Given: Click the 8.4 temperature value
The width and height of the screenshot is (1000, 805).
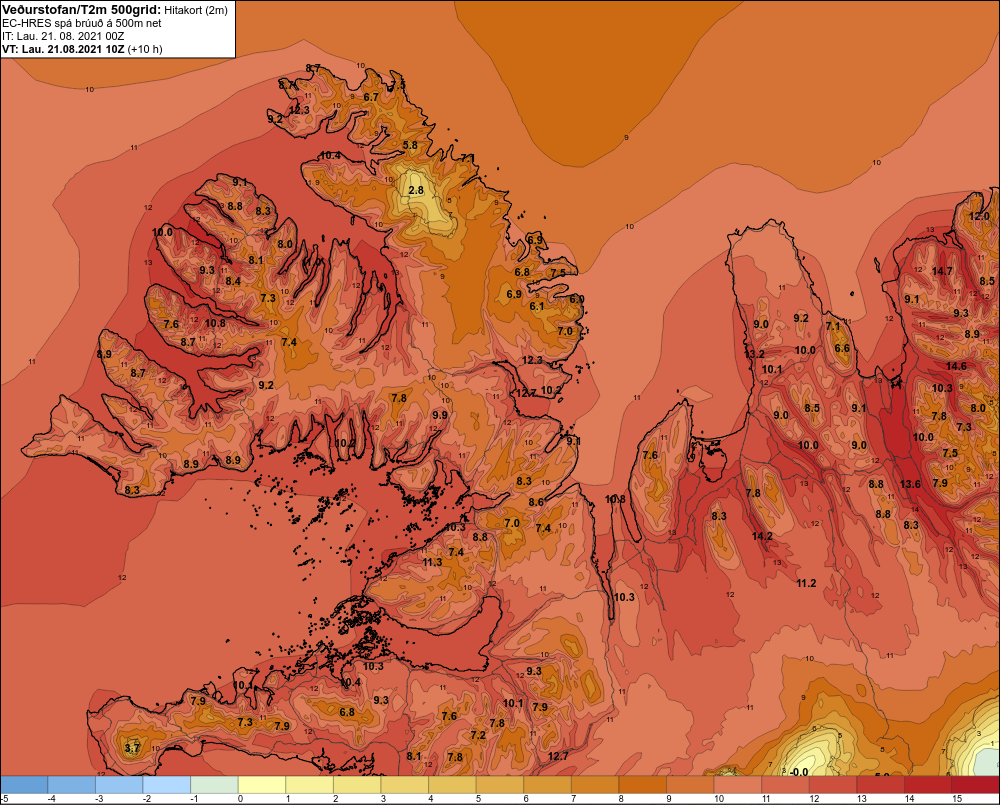Looking at the screenshot, I should [233, 281].
